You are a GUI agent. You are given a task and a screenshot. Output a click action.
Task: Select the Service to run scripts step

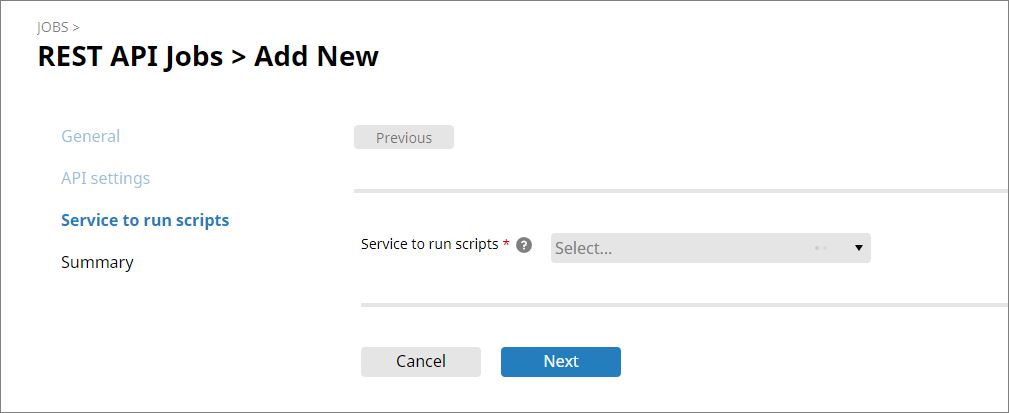point(145,220)
